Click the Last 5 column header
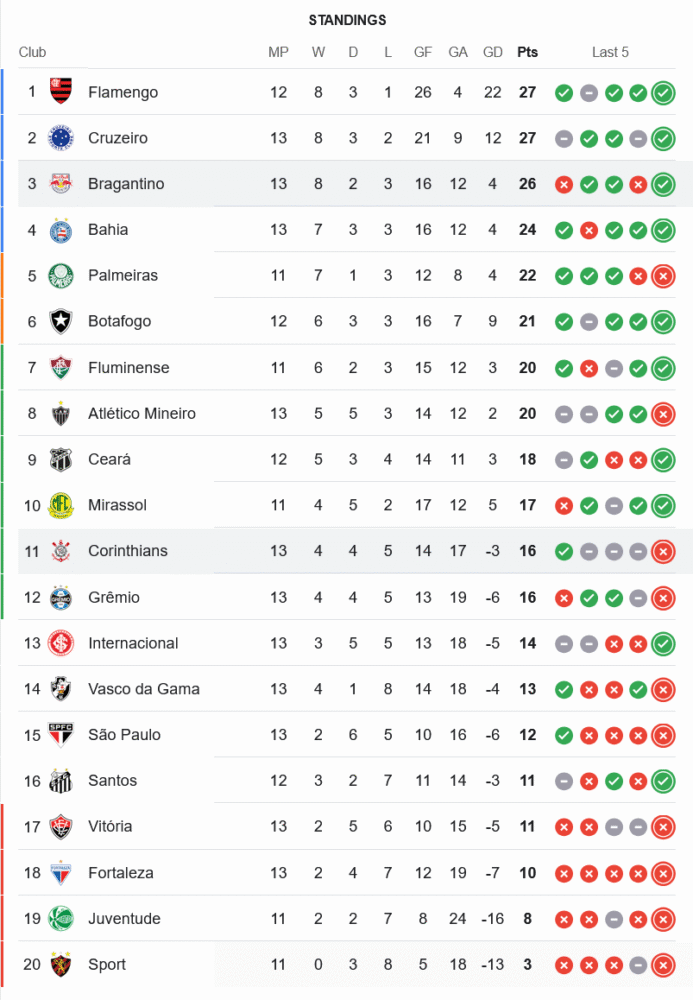 click(x=610, y=52)
